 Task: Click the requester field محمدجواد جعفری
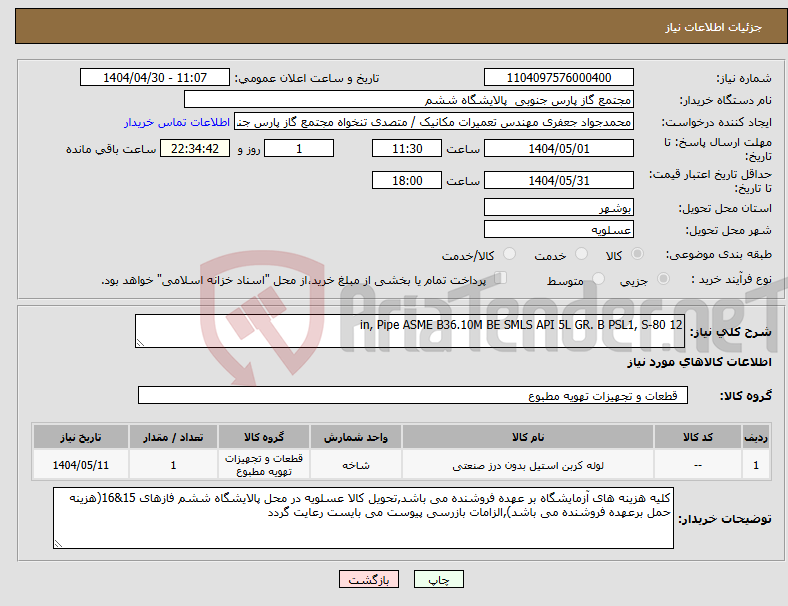tap(434, 122)
